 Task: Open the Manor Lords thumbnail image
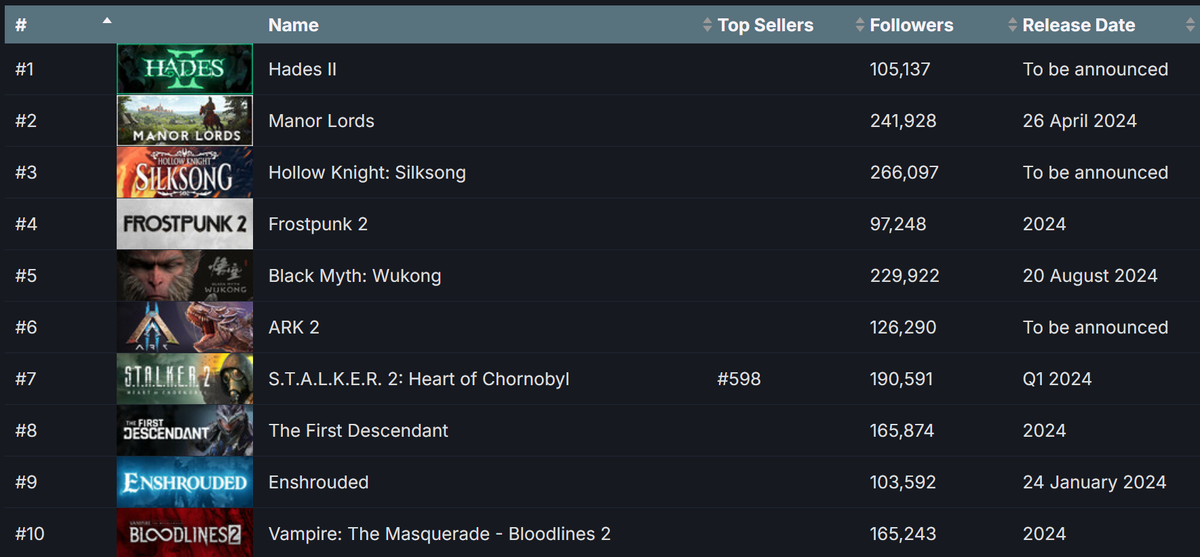(x=185, y=121)
